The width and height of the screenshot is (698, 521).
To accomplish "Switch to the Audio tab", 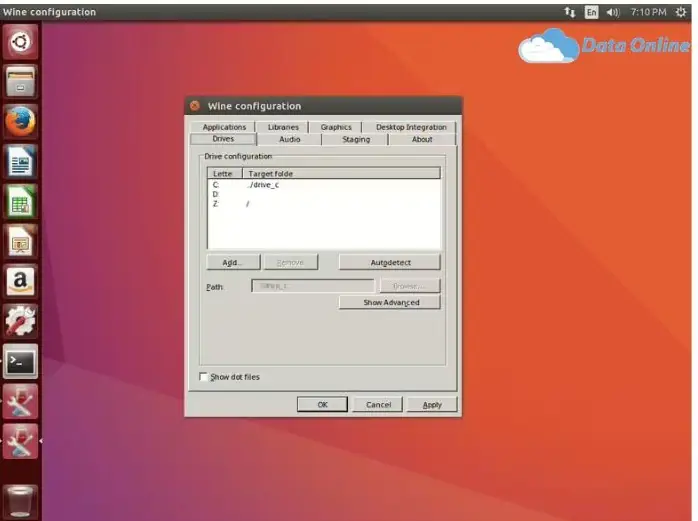I will coord(290,139).
